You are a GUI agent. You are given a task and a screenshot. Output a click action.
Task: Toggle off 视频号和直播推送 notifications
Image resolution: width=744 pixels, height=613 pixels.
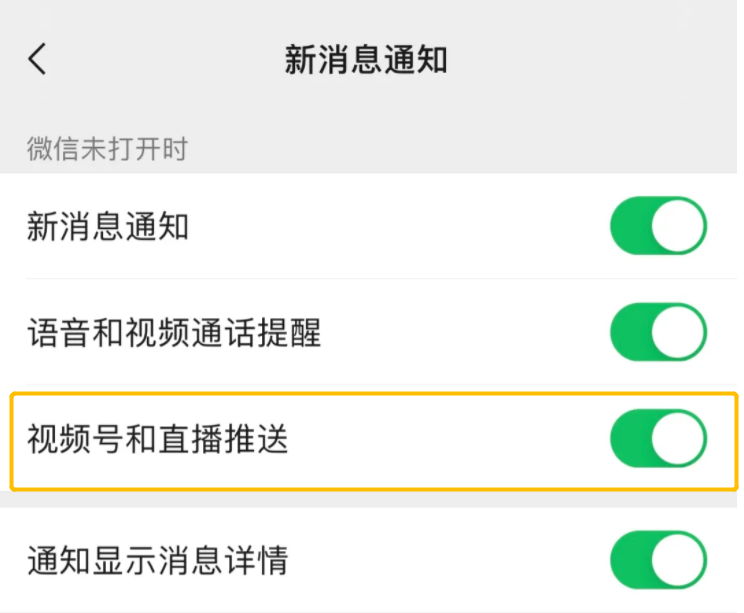click(659, 438)
